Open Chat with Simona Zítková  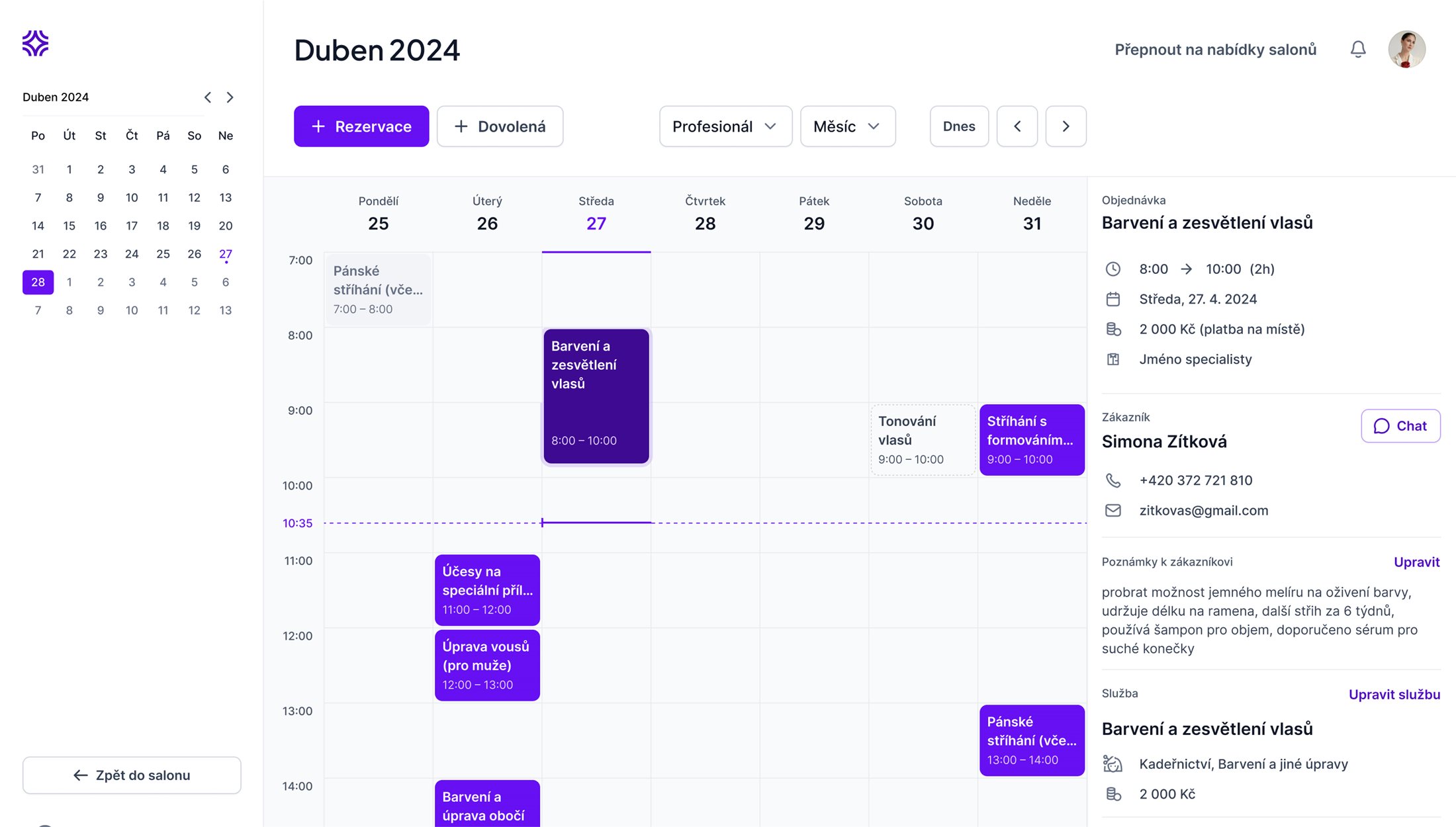[1400, 426]
